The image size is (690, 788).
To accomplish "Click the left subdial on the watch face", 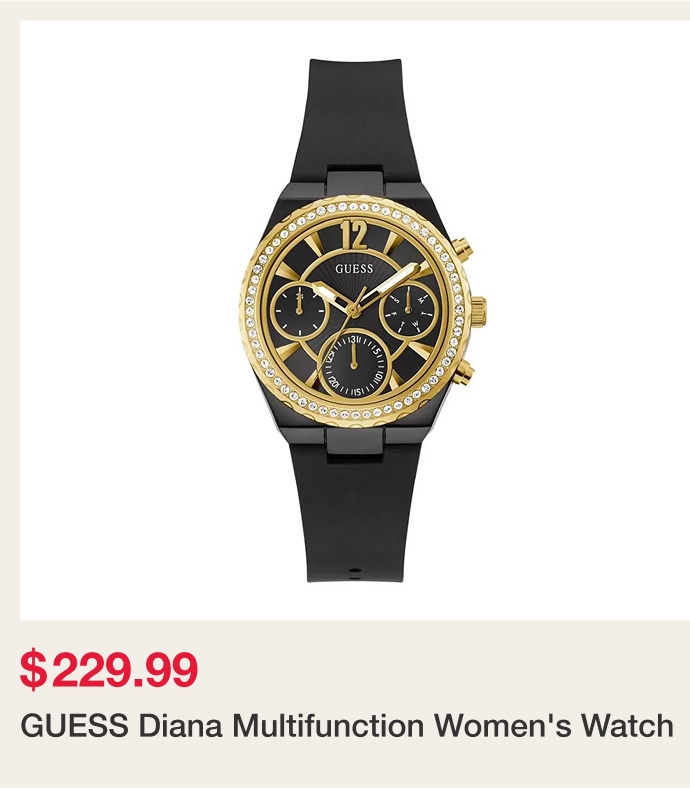I will point(300,311).
